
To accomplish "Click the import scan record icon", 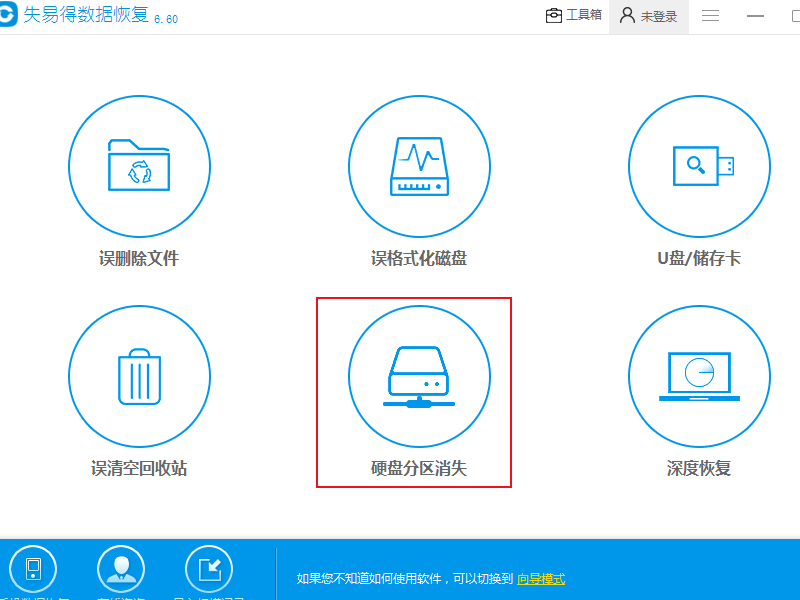I will click(x=209, y=569).
